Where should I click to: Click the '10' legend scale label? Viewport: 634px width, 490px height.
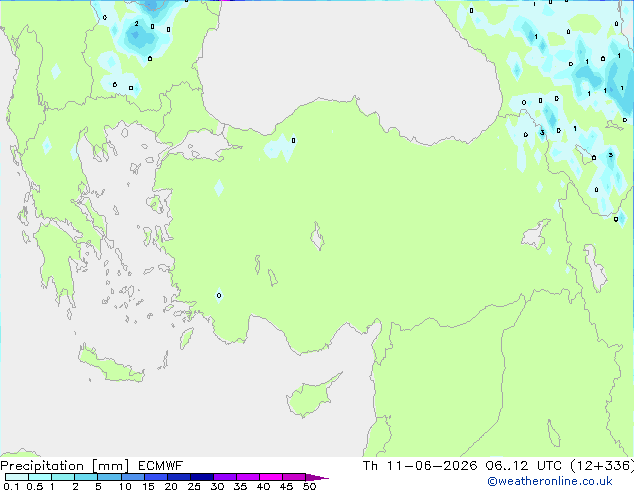[x=125, y=486]
